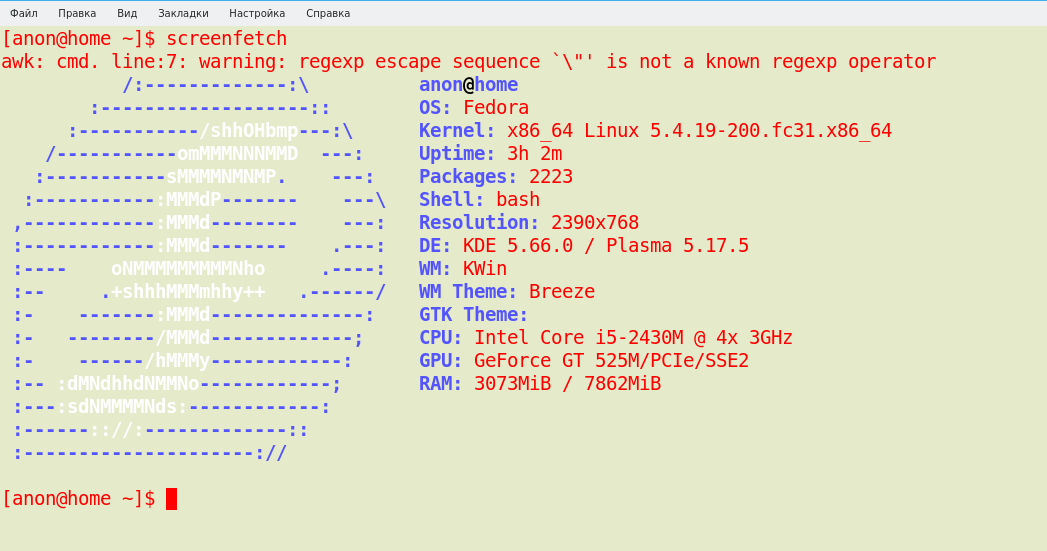Open the Правка menu

[x=77, y=13]
